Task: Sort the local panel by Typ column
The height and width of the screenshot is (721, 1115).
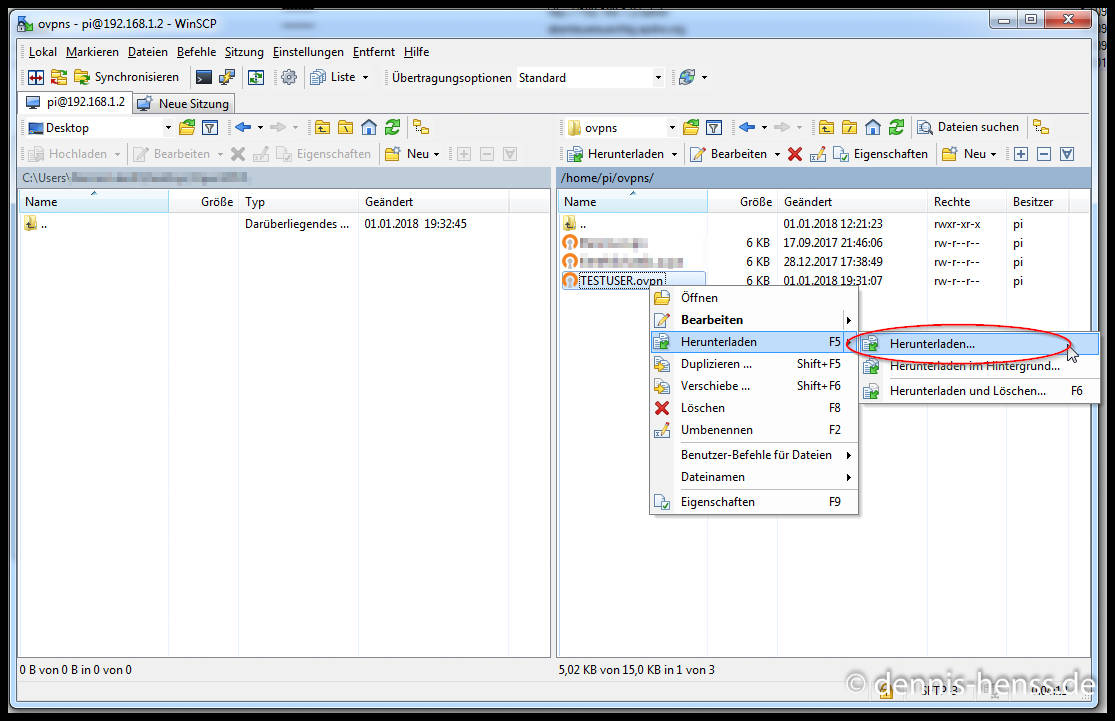Action: 299,202
